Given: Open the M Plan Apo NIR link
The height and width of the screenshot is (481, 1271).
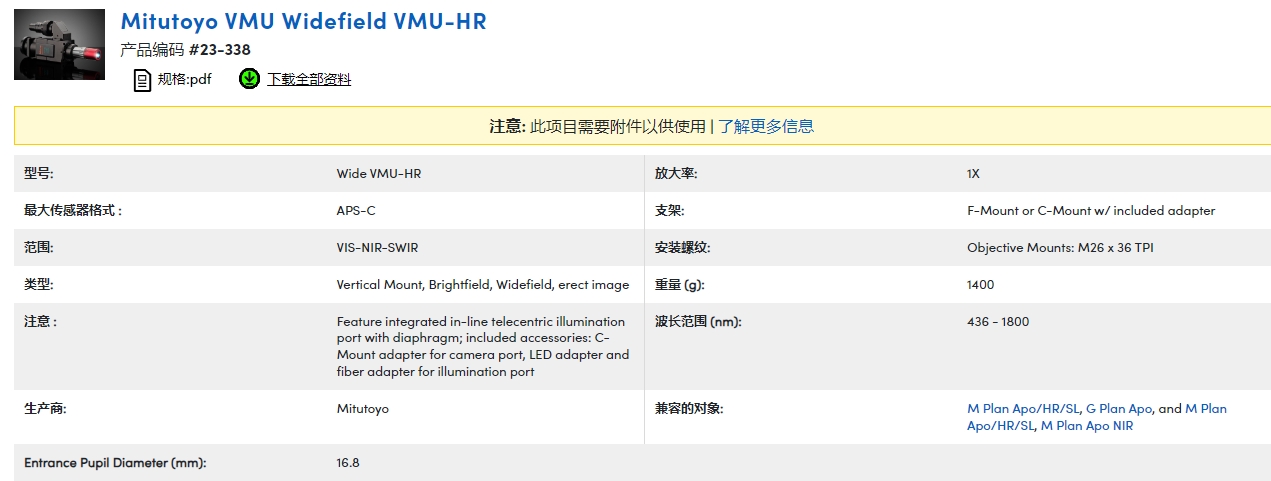Looking at the screenshot, I should [1087, 426].
